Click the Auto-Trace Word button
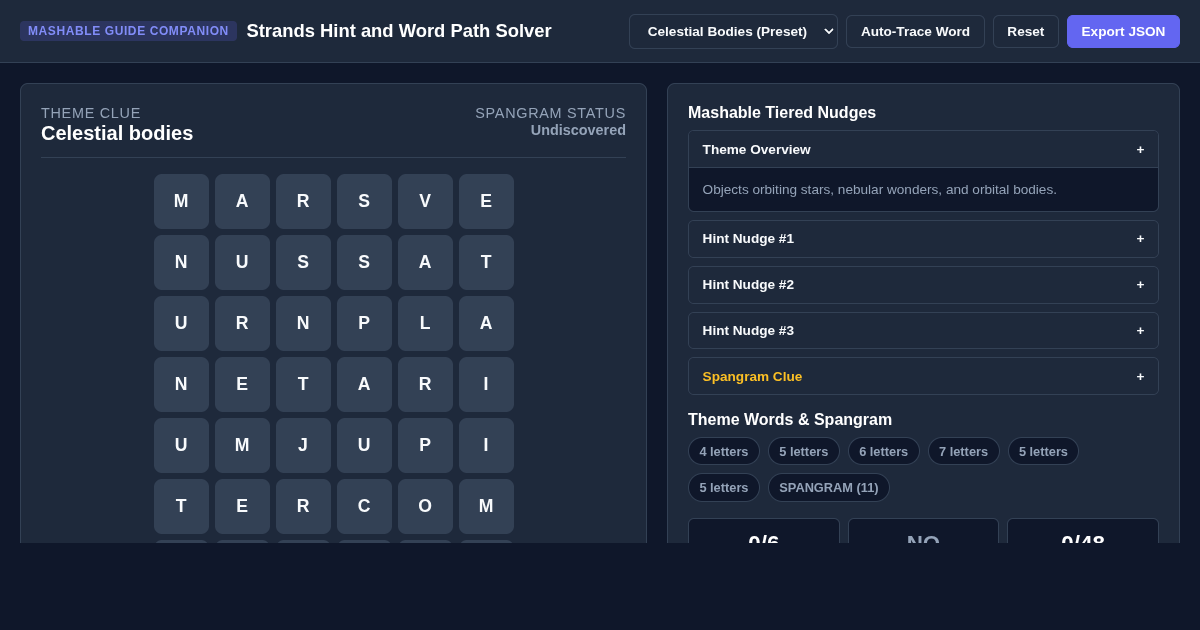Image resolution: width=1200 pixels, height=630 pixels. coord(915,31)
